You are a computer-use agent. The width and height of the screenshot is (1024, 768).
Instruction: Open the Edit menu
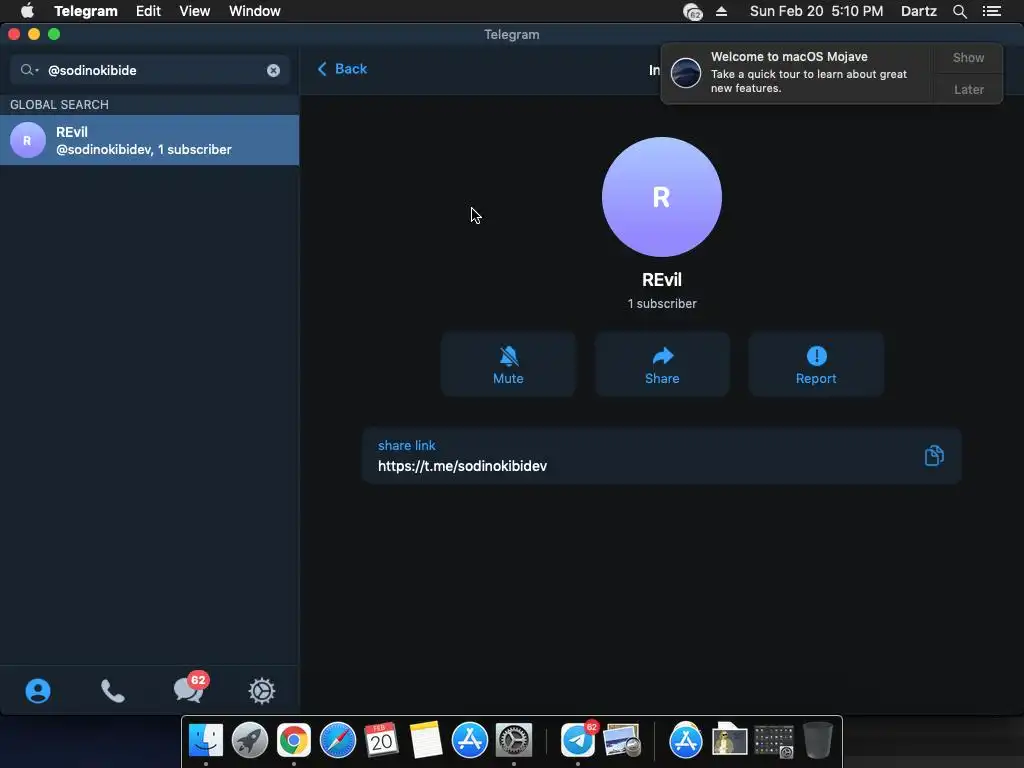148,11
